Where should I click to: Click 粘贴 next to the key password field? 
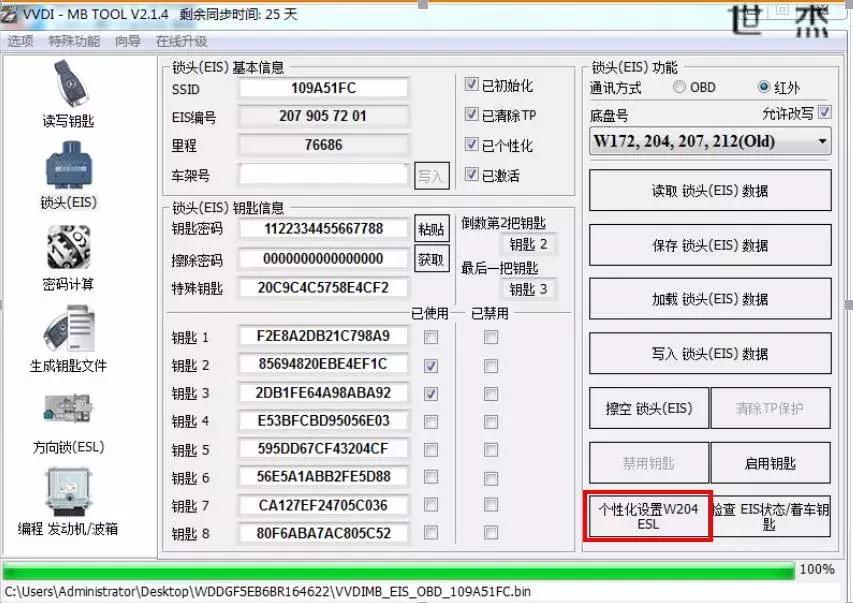(x=430, y=229)
